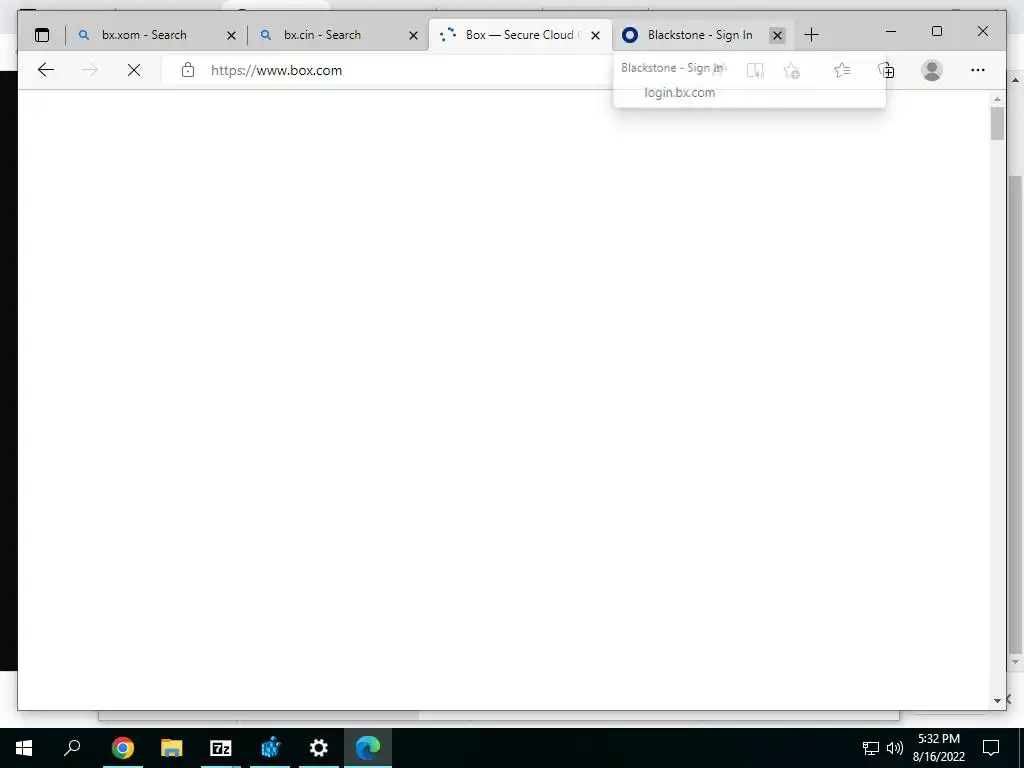View site information lock icon

(188, 70)
